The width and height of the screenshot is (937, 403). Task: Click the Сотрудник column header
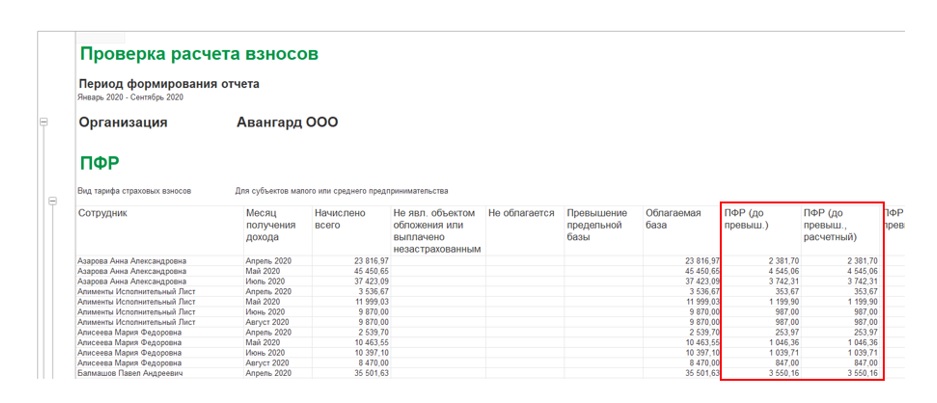[x=103, y=213]
